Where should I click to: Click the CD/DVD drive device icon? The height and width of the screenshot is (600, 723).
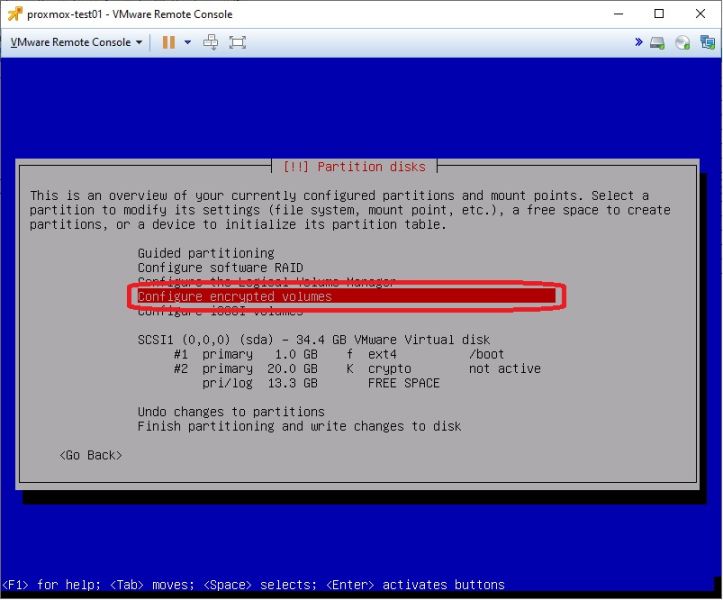(x=682, y=43)
